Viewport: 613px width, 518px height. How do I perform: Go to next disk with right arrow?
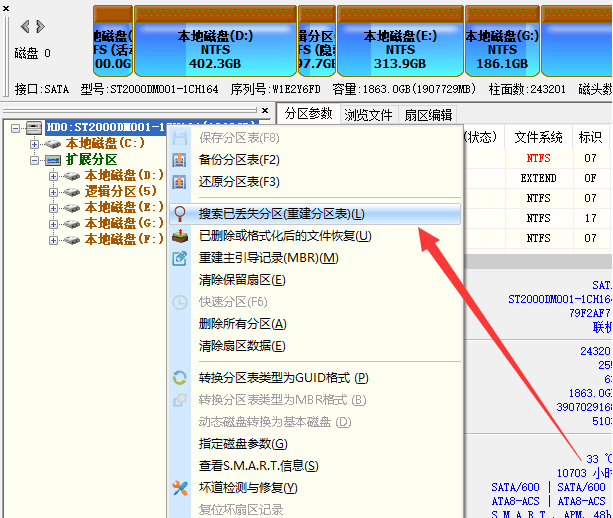pos(40,26)
